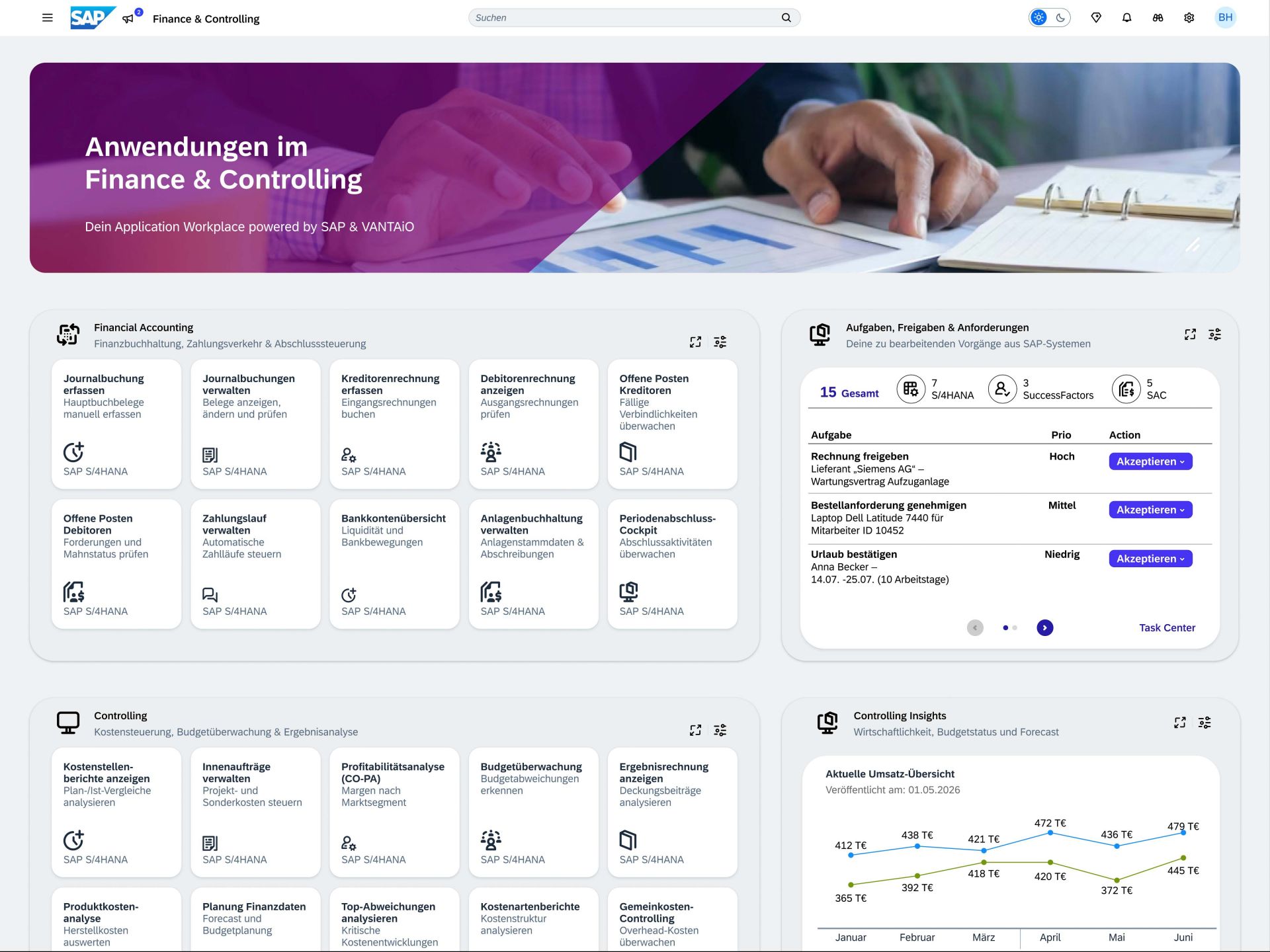This screenshot has height=952, width=1270.
Task: Go to previous task page arrow
Action: pyautogui.click(x=975, y=627)
